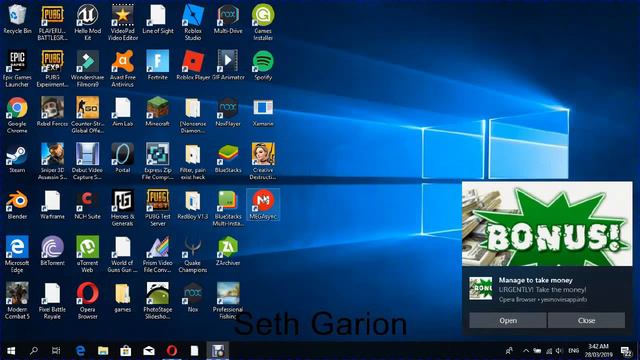
Task: Click Open on the notification
Action: [x=508, y=320]
